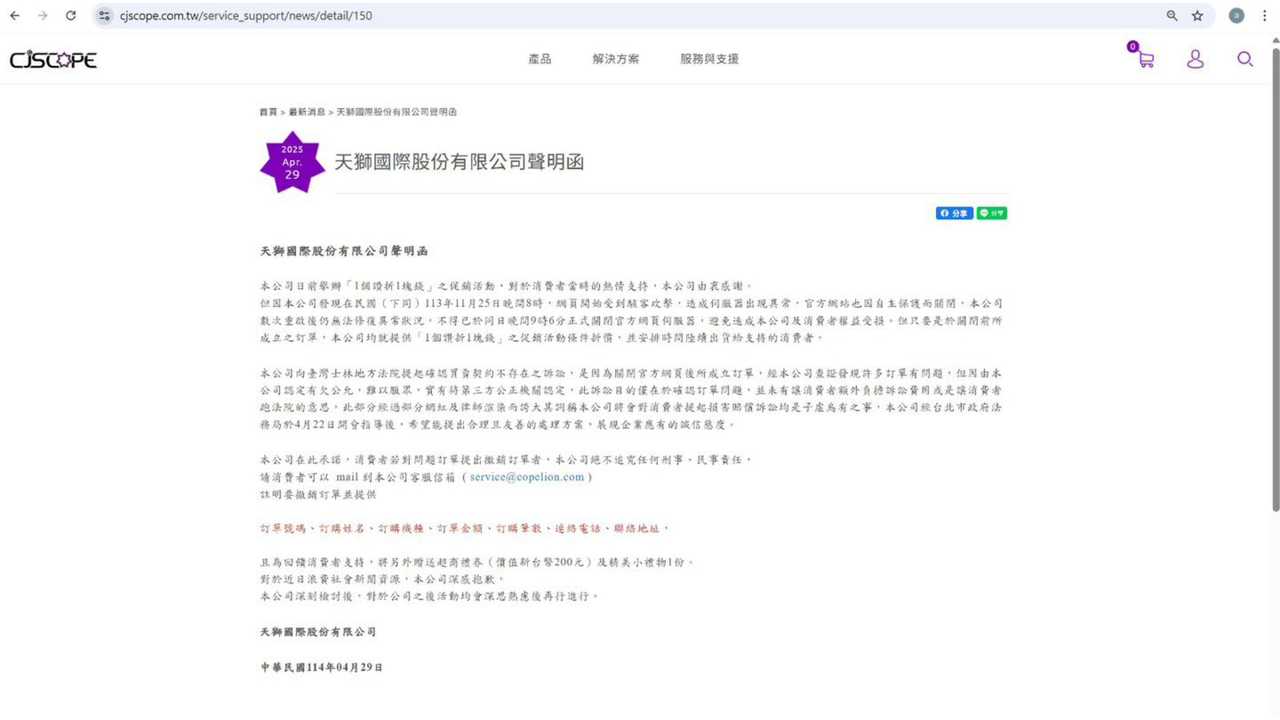1280x720 pixels.
Task: Click the CJSCOPE logo
Action: tap(53, 60)
